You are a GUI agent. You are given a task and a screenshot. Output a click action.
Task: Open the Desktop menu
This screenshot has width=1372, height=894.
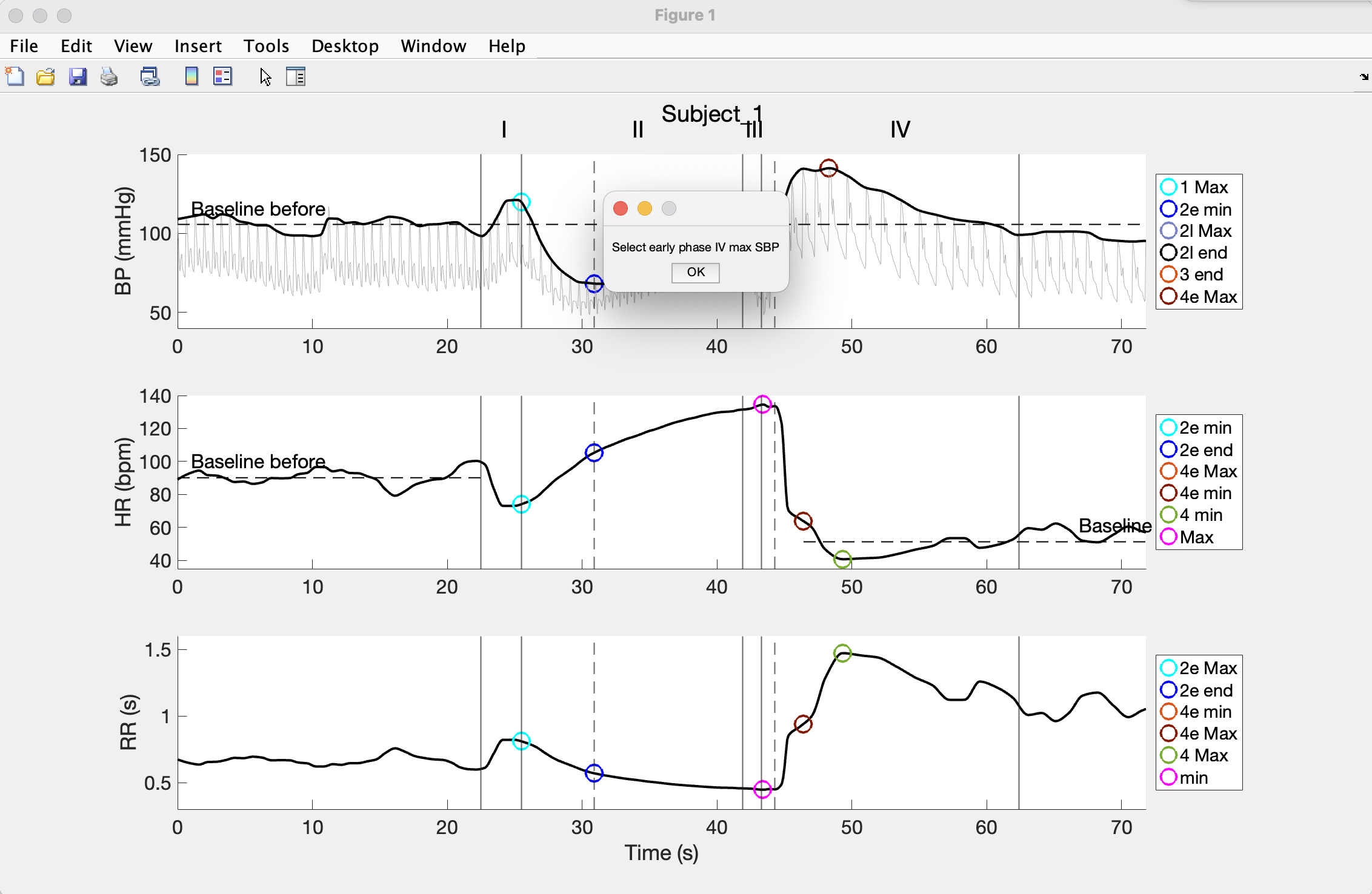pyautogui.click(x=345, y=46)
